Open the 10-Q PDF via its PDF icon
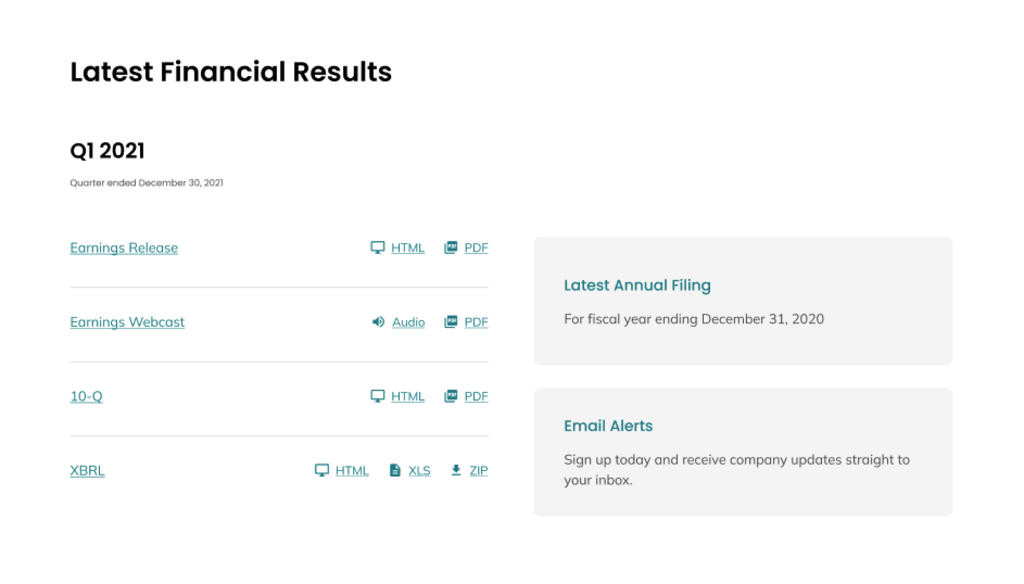1024x584 pixels. 450,396
